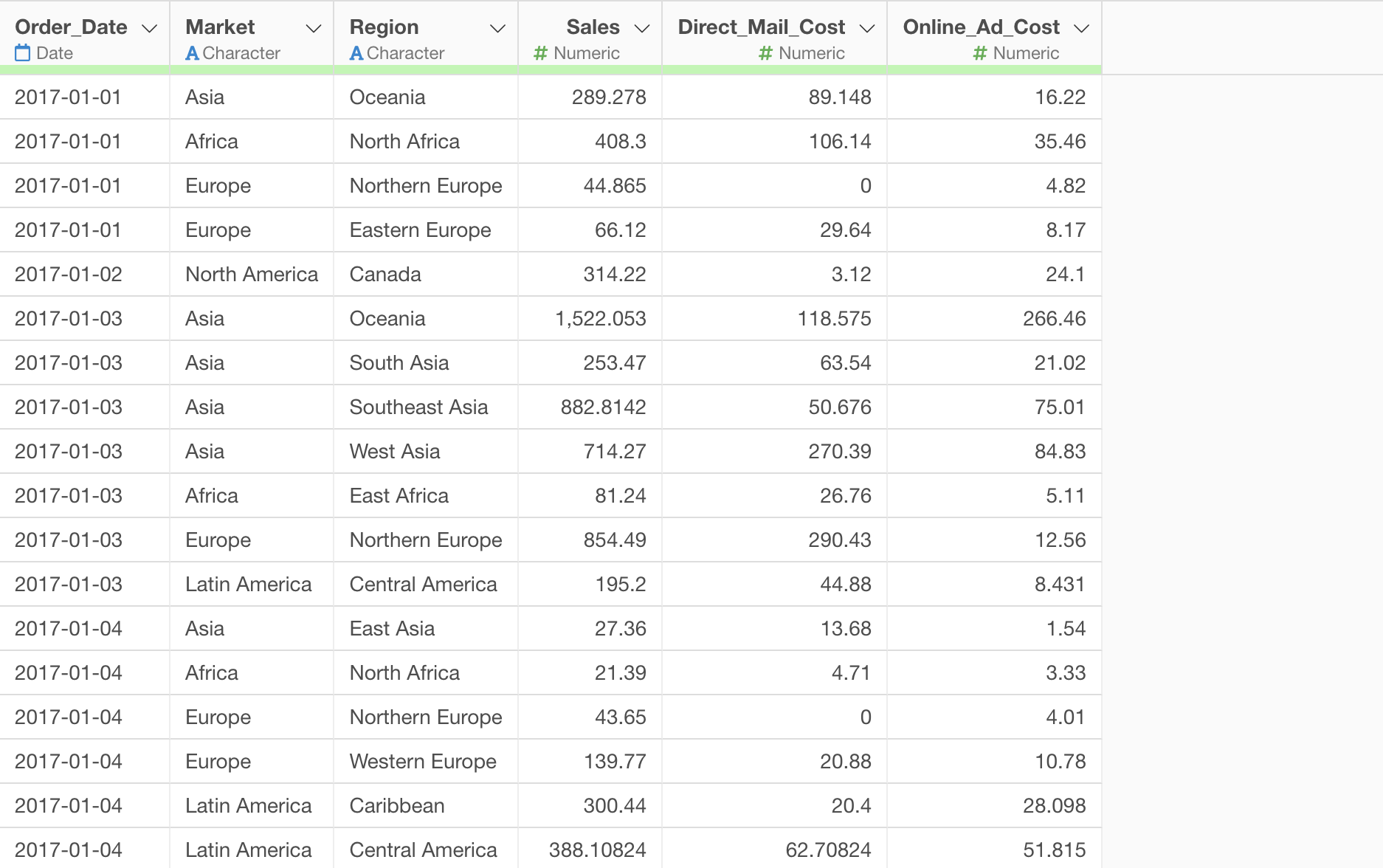Click the calendar Date type icon under Order_Date
1383x868 pixels.
coord(23,53)
